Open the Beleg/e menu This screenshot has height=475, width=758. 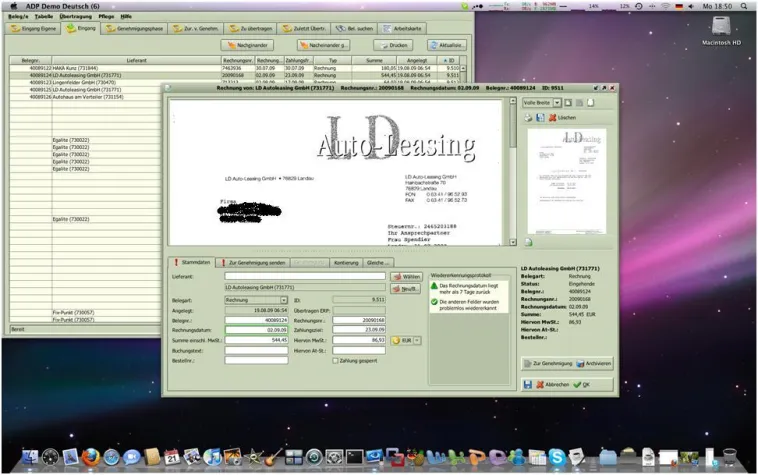coord(18,16)
